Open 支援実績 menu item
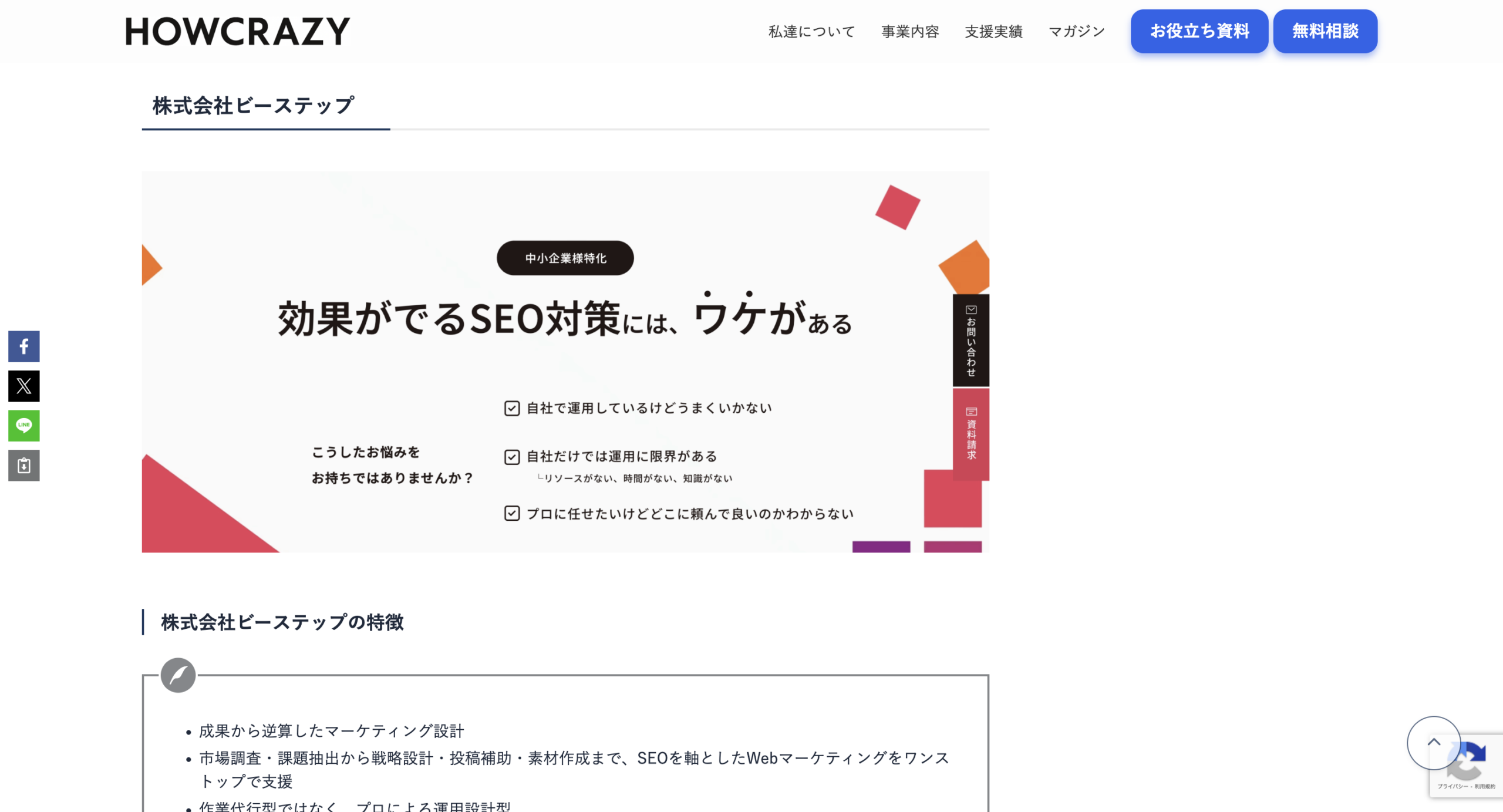The height and width of the screenshot is (812, 1503). click(x=993, y=31)
